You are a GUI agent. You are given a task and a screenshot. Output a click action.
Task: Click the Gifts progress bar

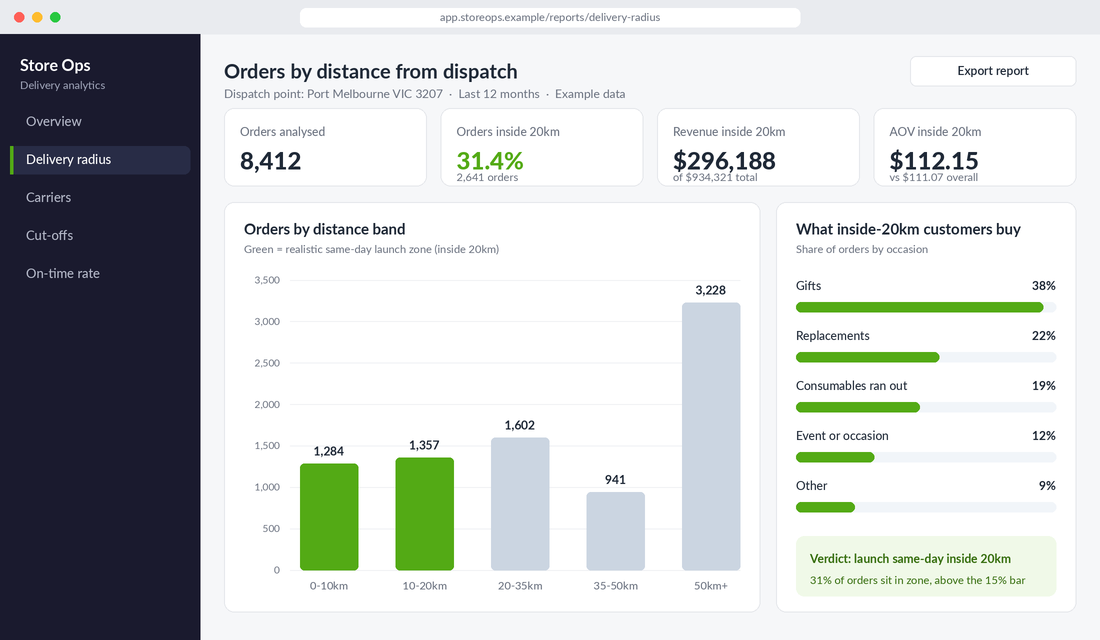[x=925, y=307]
